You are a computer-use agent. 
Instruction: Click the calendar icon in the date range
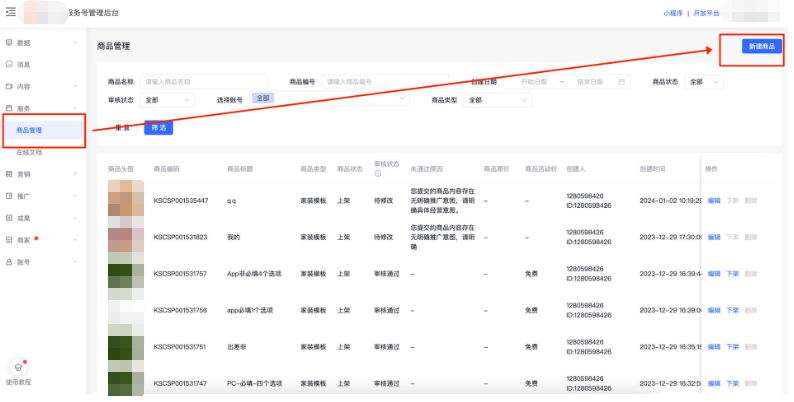tap(621, 82)
